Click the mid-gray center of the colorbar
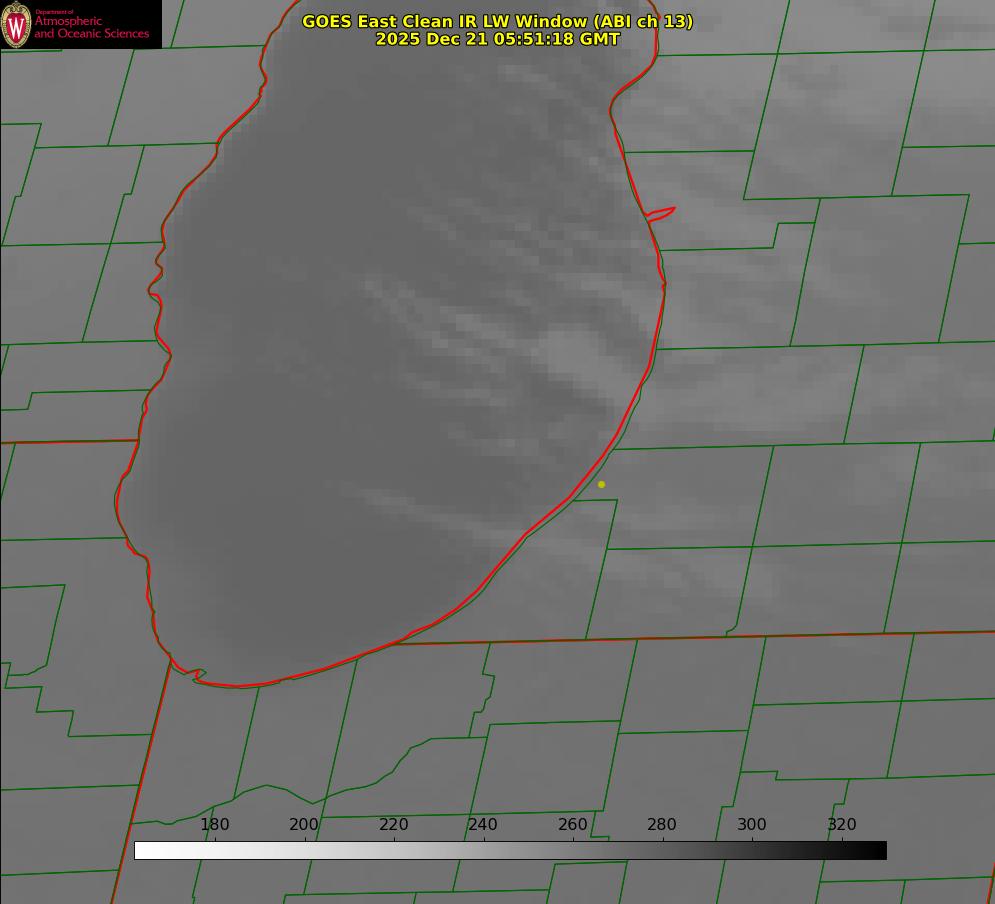The width and height of the screenshot is (995, 904). click(x=510, y=850)
